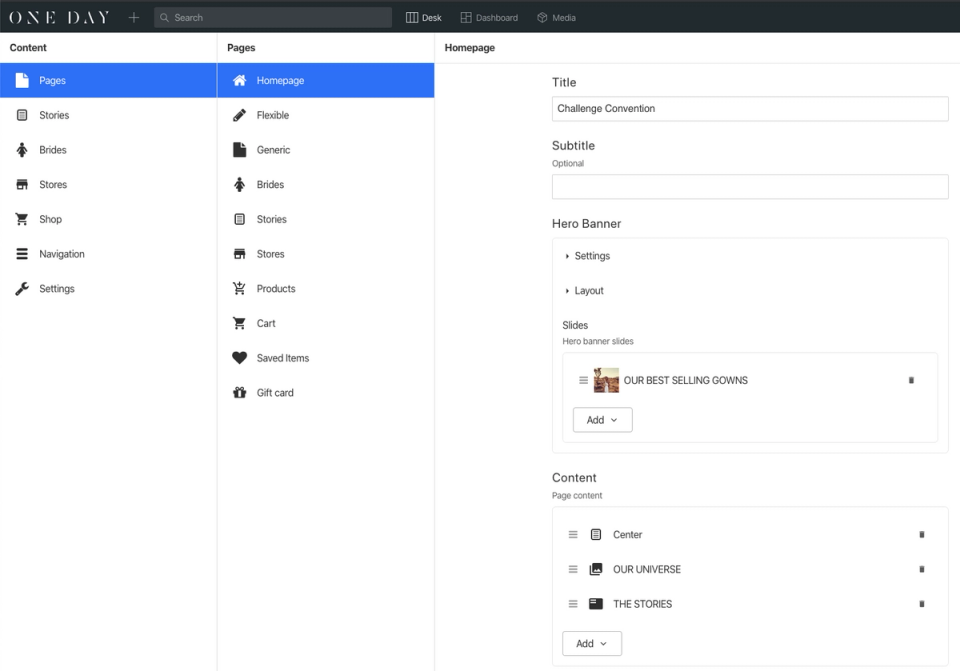Screen dimensions: 960x671
Task: Open Brides in the Content list
Action: 108,150
